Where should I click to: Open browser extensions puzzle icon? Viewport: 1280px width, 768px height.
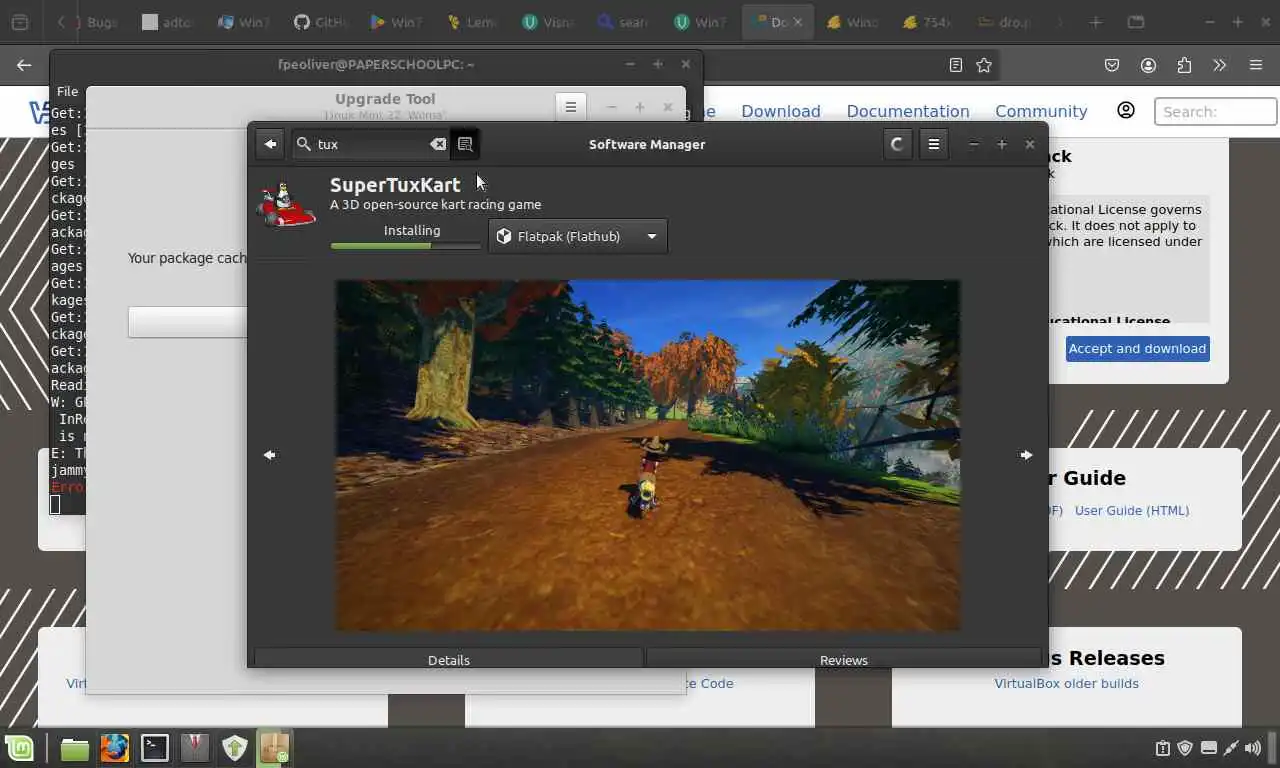[x=1184, y=65]
